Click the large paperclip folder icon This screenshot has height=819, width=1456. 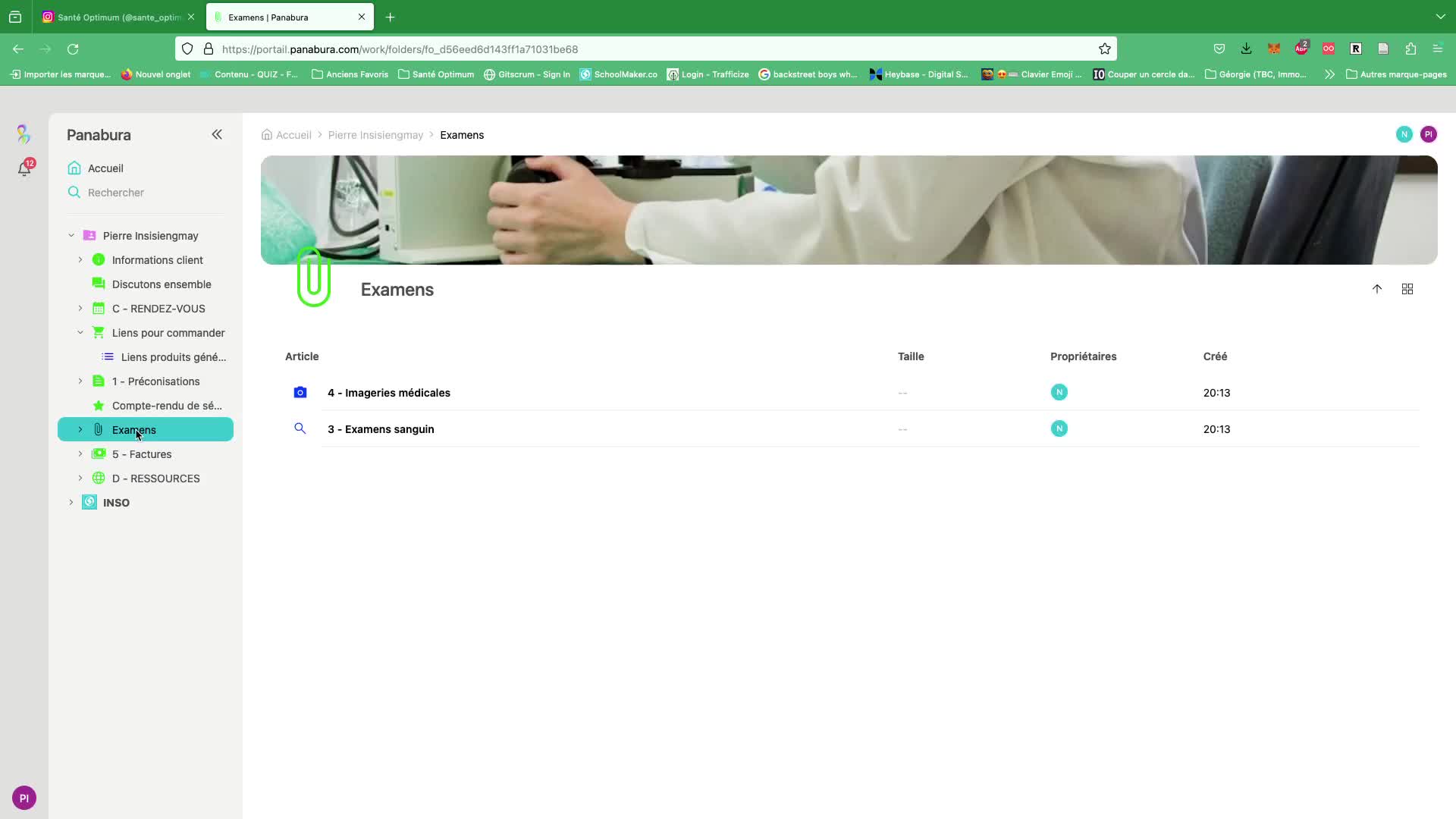[314, 277]
